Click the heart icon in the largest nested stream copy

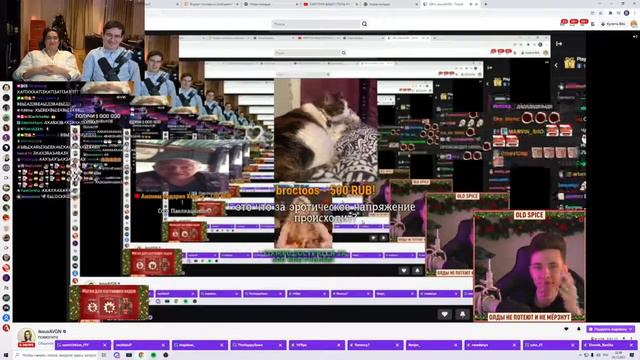444,314
